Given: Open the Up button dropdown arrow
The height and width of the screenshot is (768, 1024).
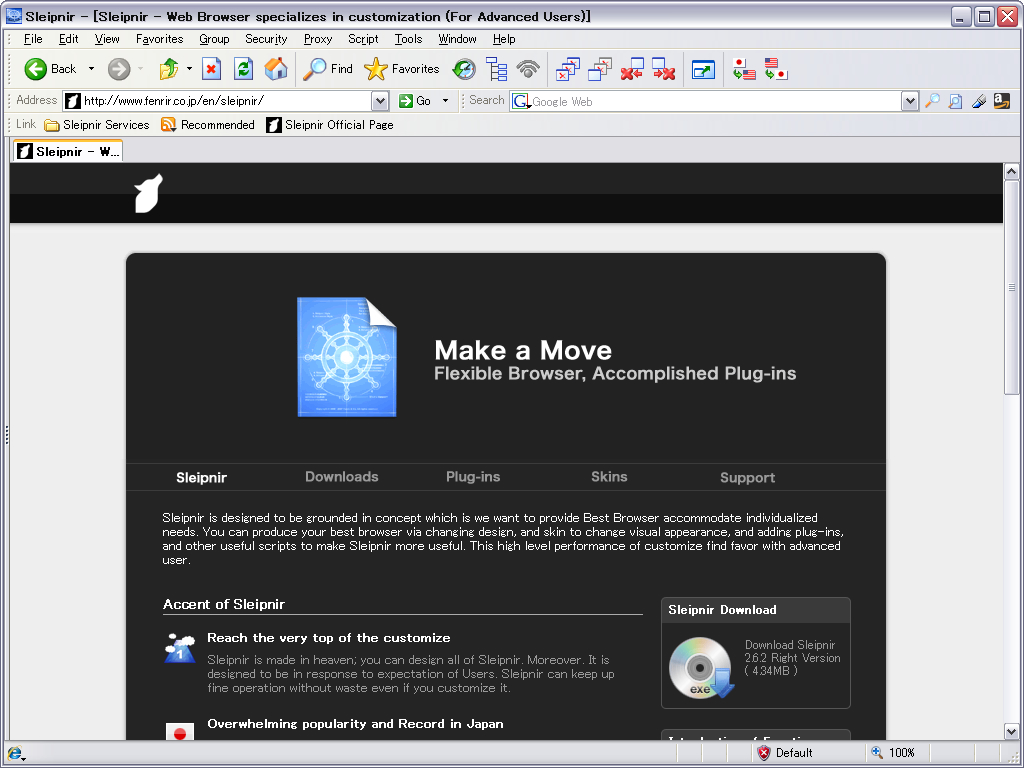Looking at the screenshot, I should coord(189,69).
